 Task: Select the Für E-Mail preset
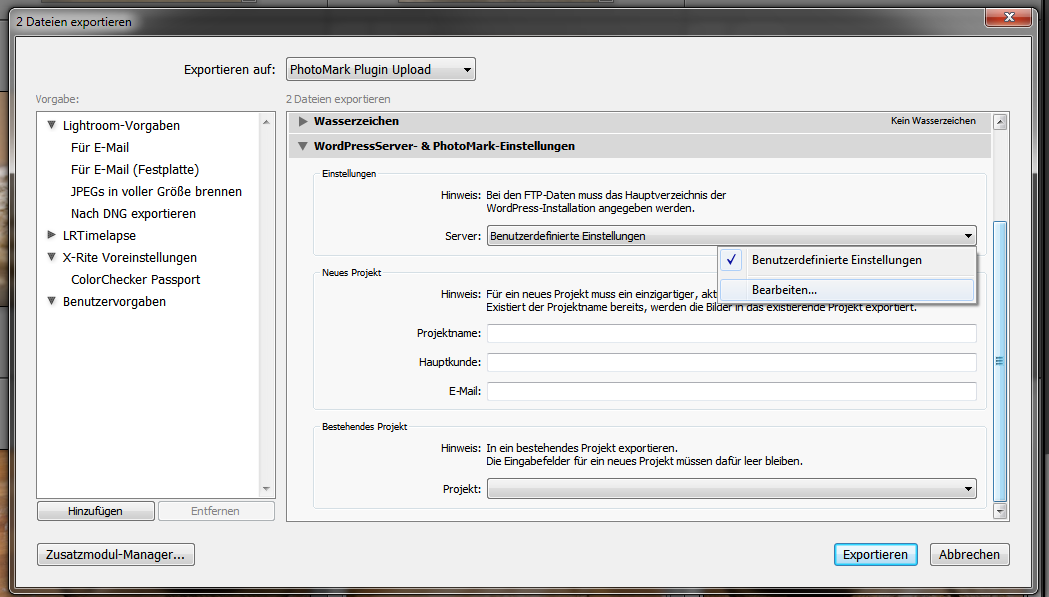pos(100,148)
